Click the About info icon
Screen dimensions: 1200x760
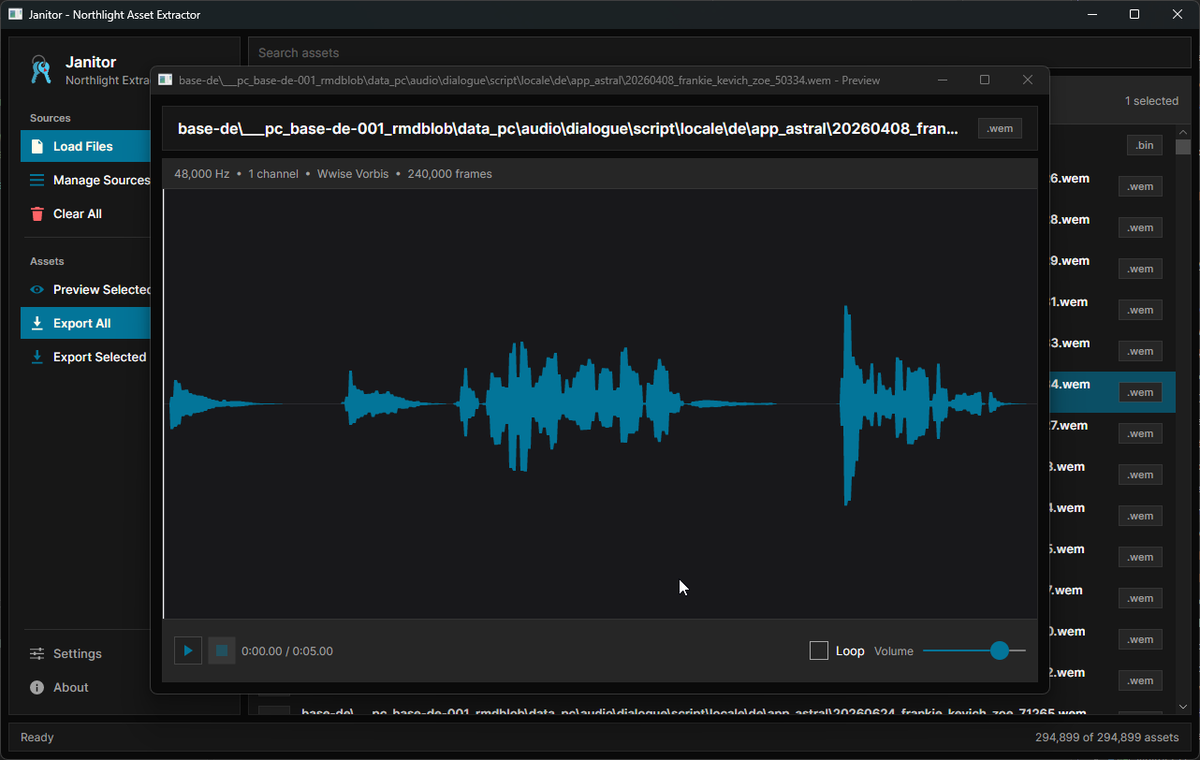pyautogui.click(x=37, y=688)
